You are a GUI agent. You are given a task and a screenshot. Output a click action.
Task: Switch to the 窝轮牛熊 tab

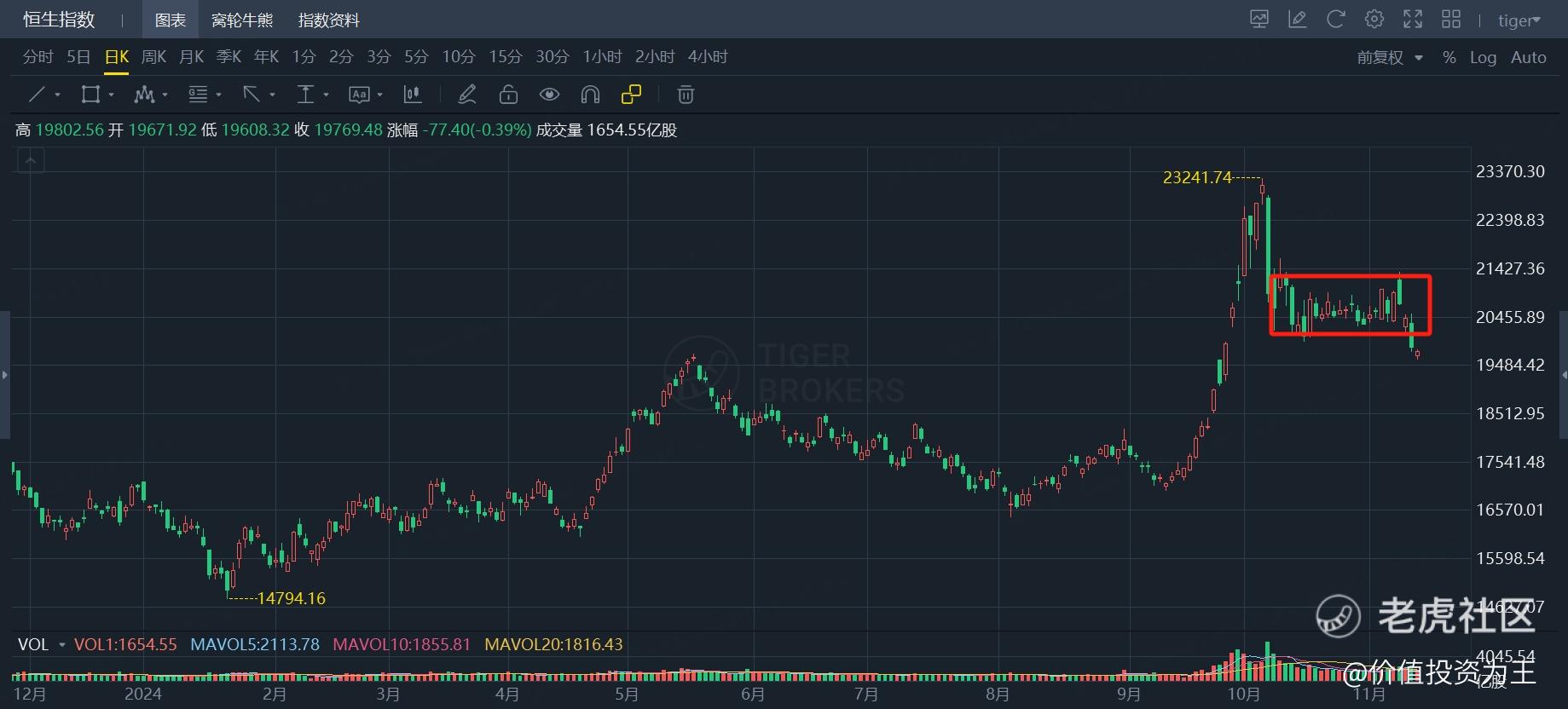tap(242, 20)
